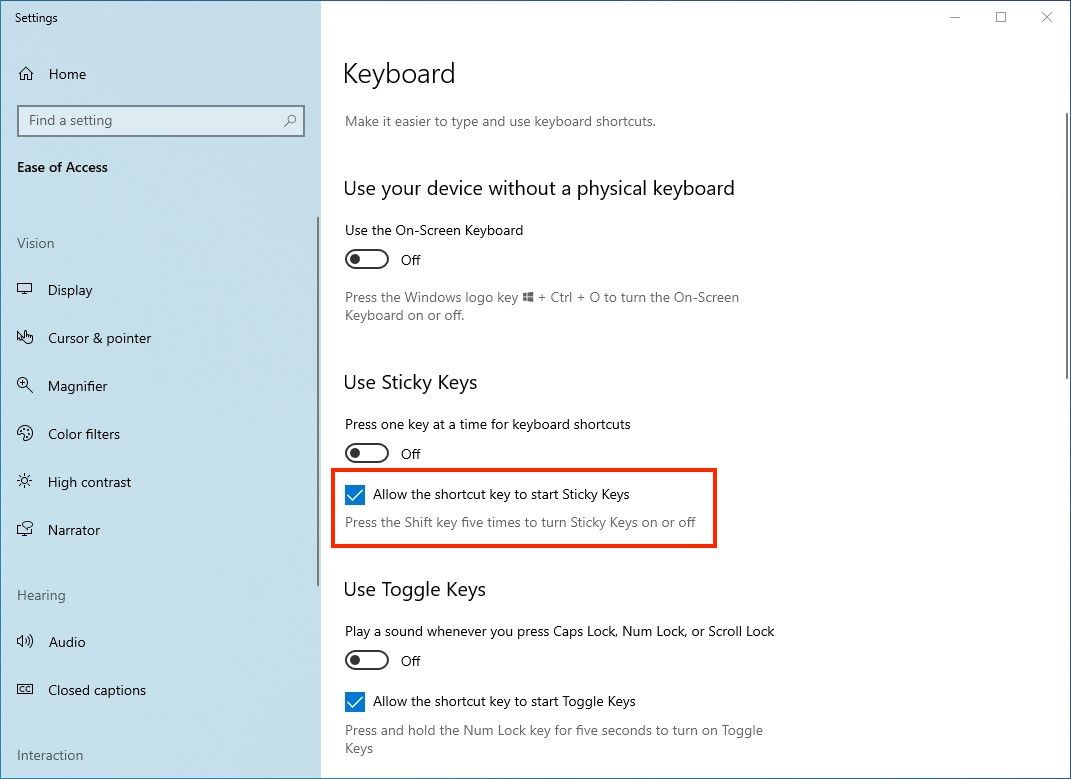Click the Find a setting search field
Image resolution: width=1071 pixels, height=779 pixels.
pos(161,121)
